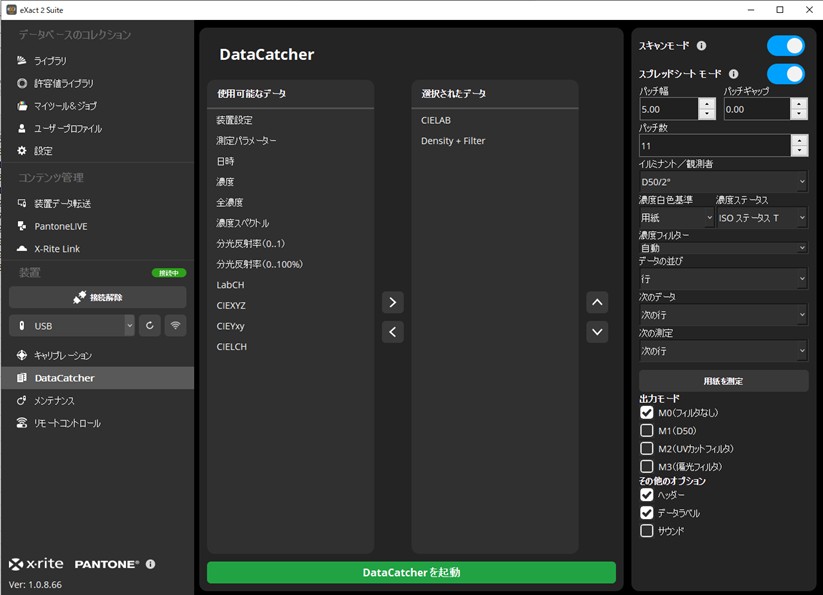Open the 濃度白色基準 用紙 dropdown
The width and height of the screenshot is (823, 595).
(x=677, y=217)
